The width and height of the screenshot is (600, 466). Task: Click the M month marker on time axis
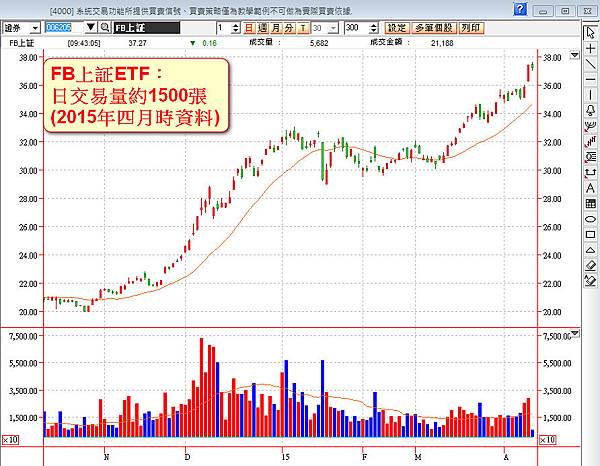417,457
